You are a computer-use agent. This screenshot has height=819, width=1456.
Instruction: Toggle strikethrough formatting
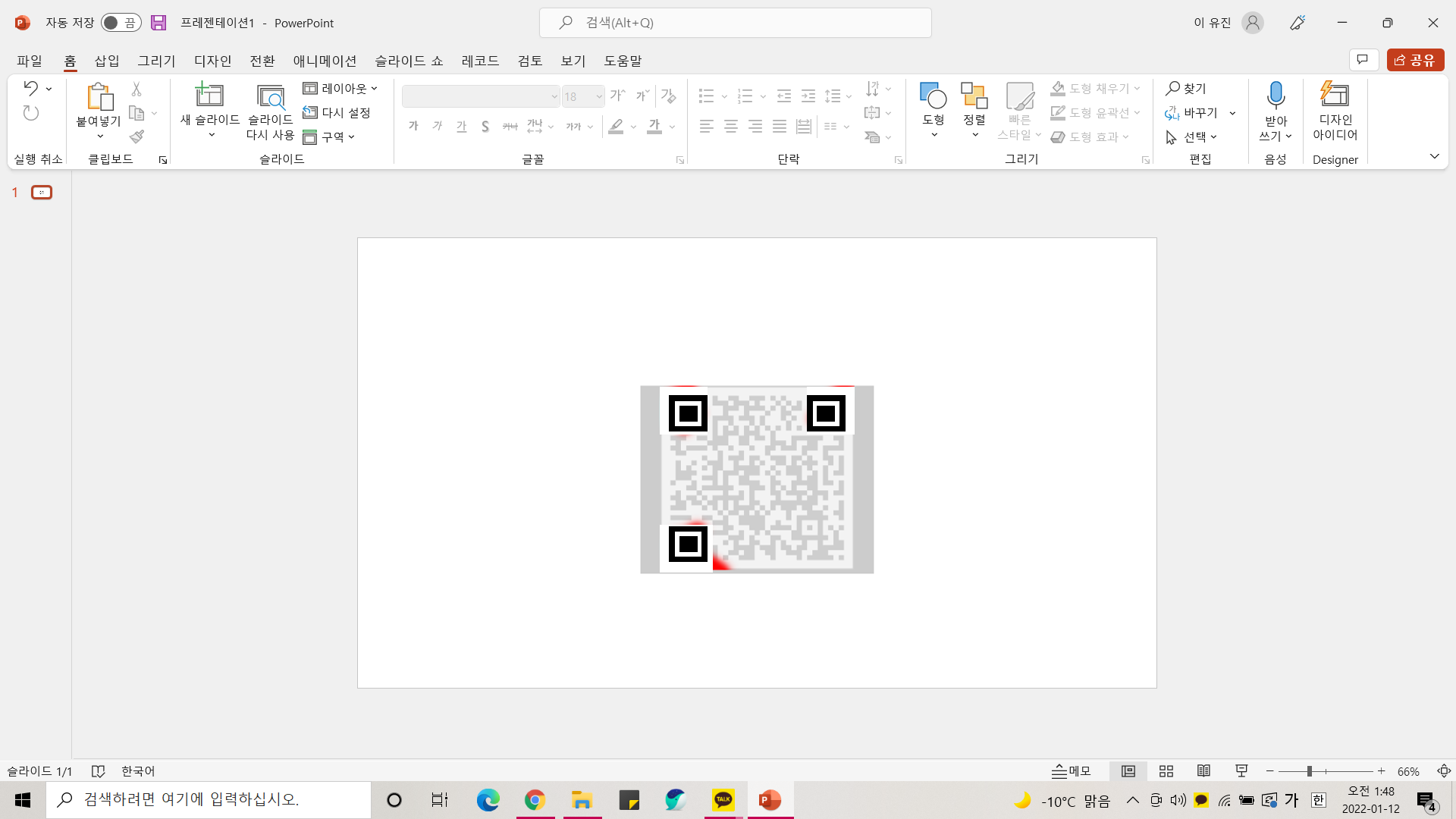click(510, 127)
